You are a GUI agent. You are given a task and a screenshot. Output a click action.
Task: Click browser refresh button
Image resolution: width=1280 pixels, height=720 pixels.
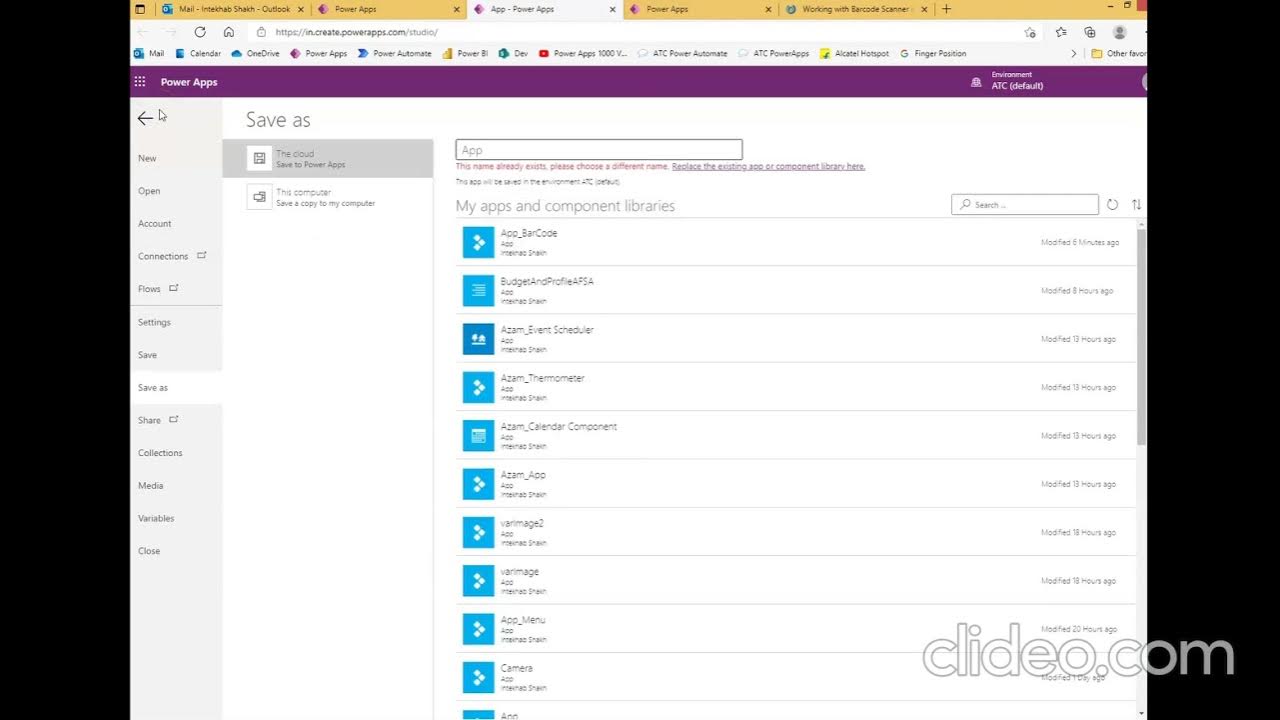coord(200,32)
